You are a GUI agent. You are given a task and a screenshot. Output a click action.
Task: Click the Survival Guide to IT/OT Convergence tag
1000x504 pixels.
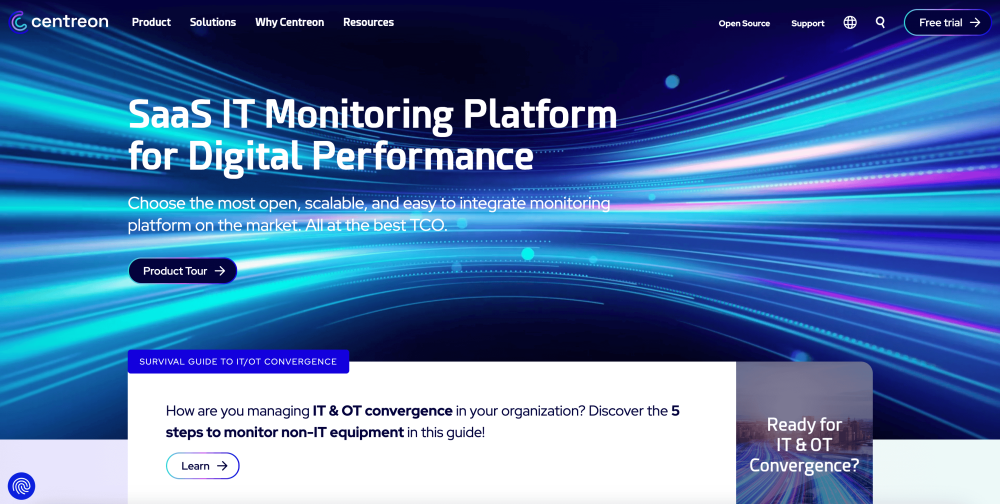coord(238,361)
